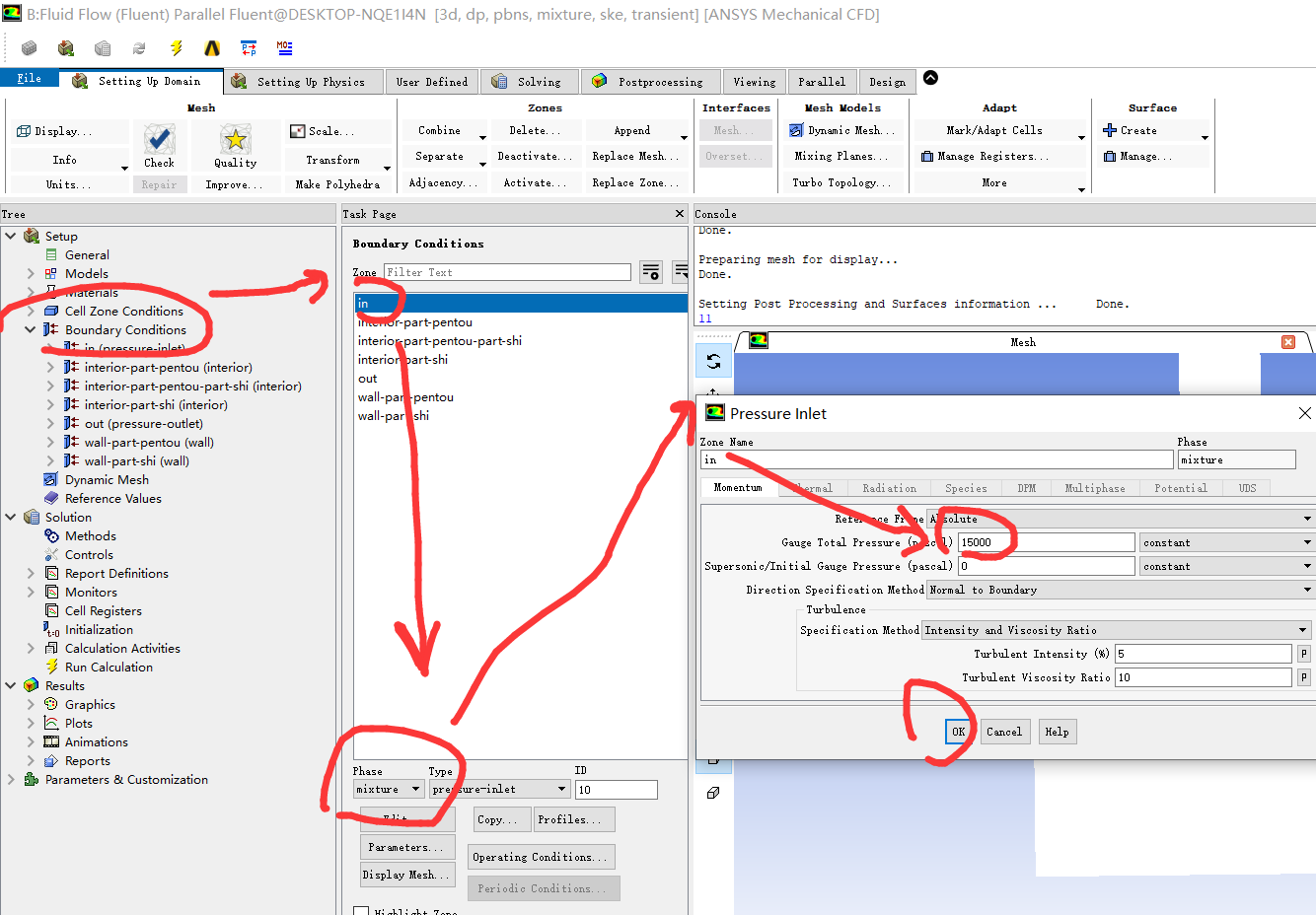Click Parameters button in task page
This screenshot has height=915, width=1316.
pyautogui.click(x=406, y=847)
